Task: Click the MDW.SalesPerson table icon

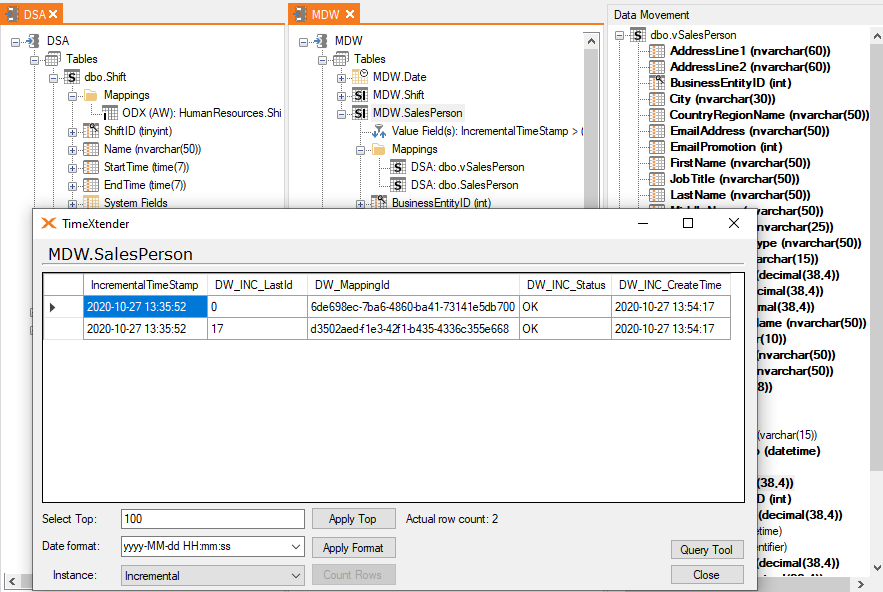Action: coord(360,113)
